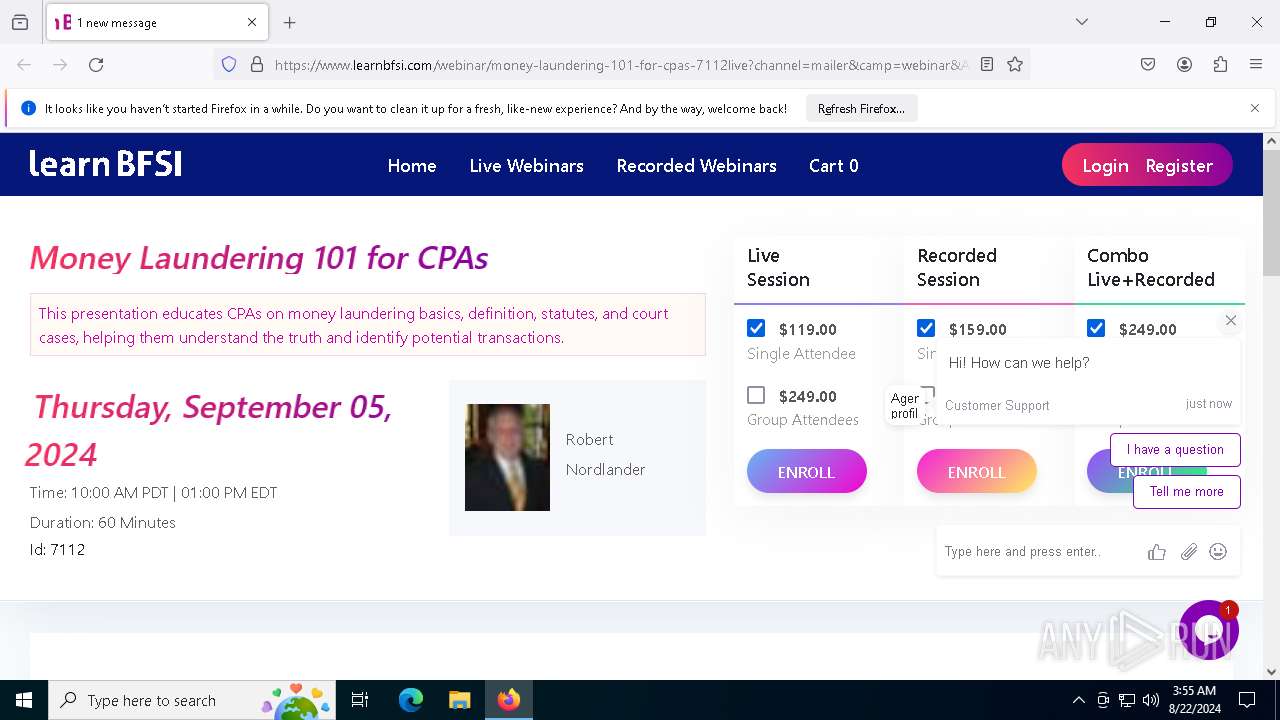Dismiss the Firefox refresh notification bar
Image resolution: width=1280 pixels, height=720 pixels.
click(x=1255, y=108)
